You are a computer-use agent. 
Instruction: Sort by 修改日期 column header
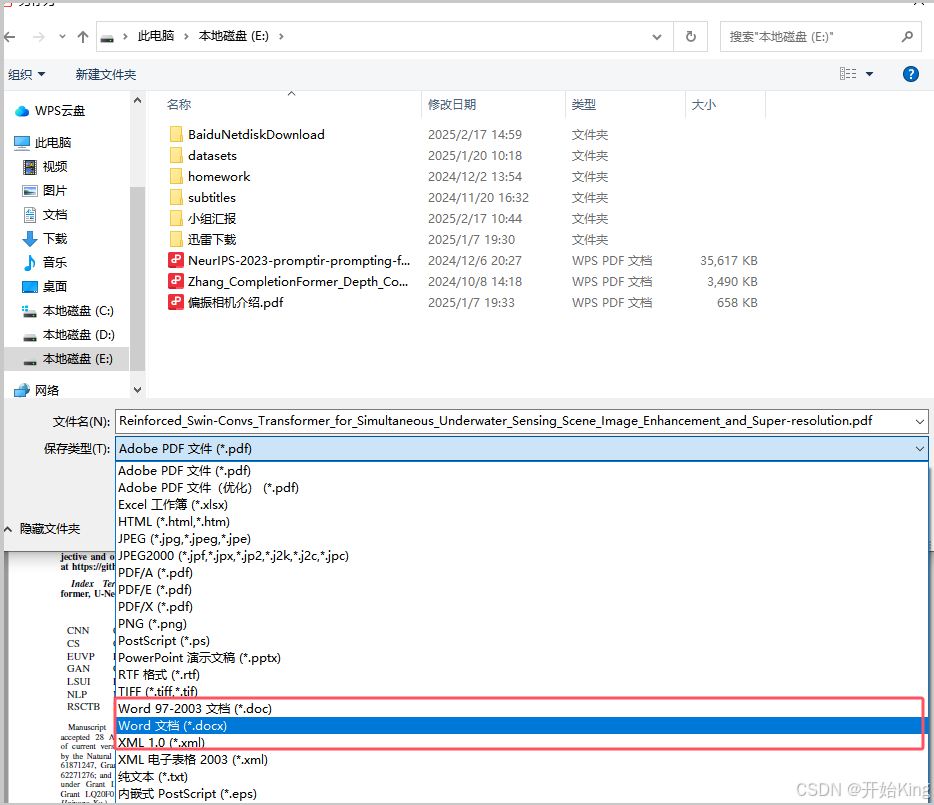click(452, 105)
